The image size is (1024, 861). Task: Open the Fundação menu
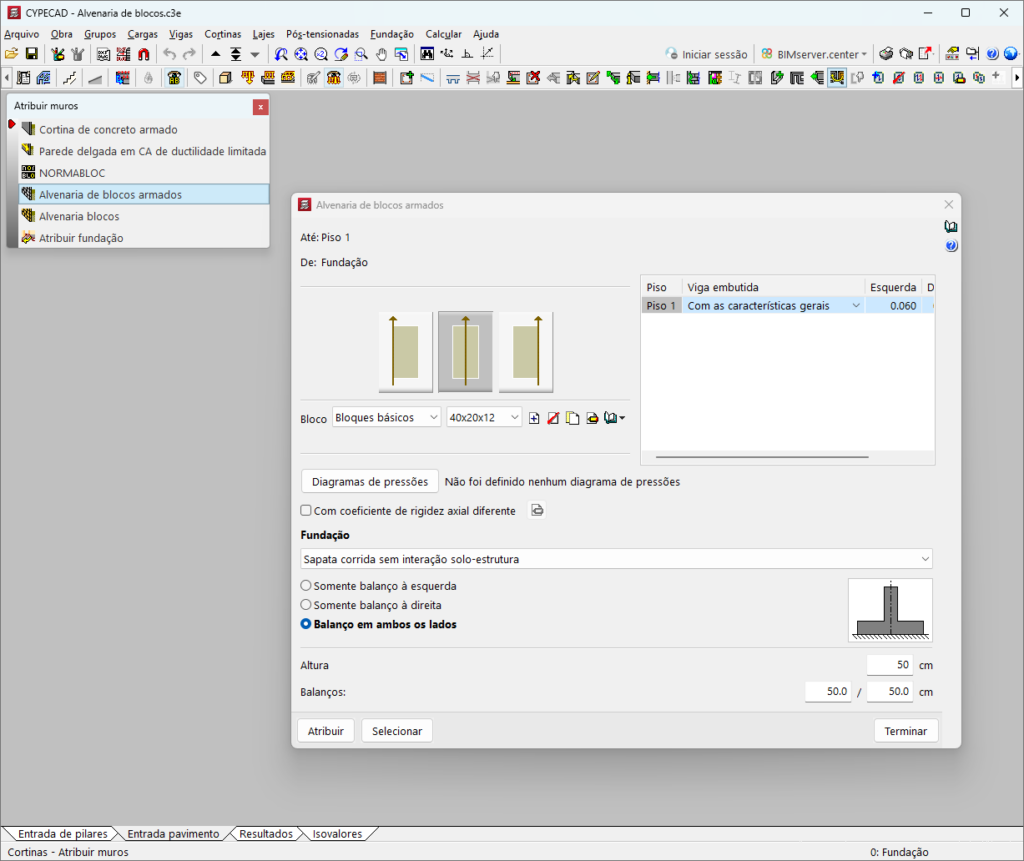[391, 34]
